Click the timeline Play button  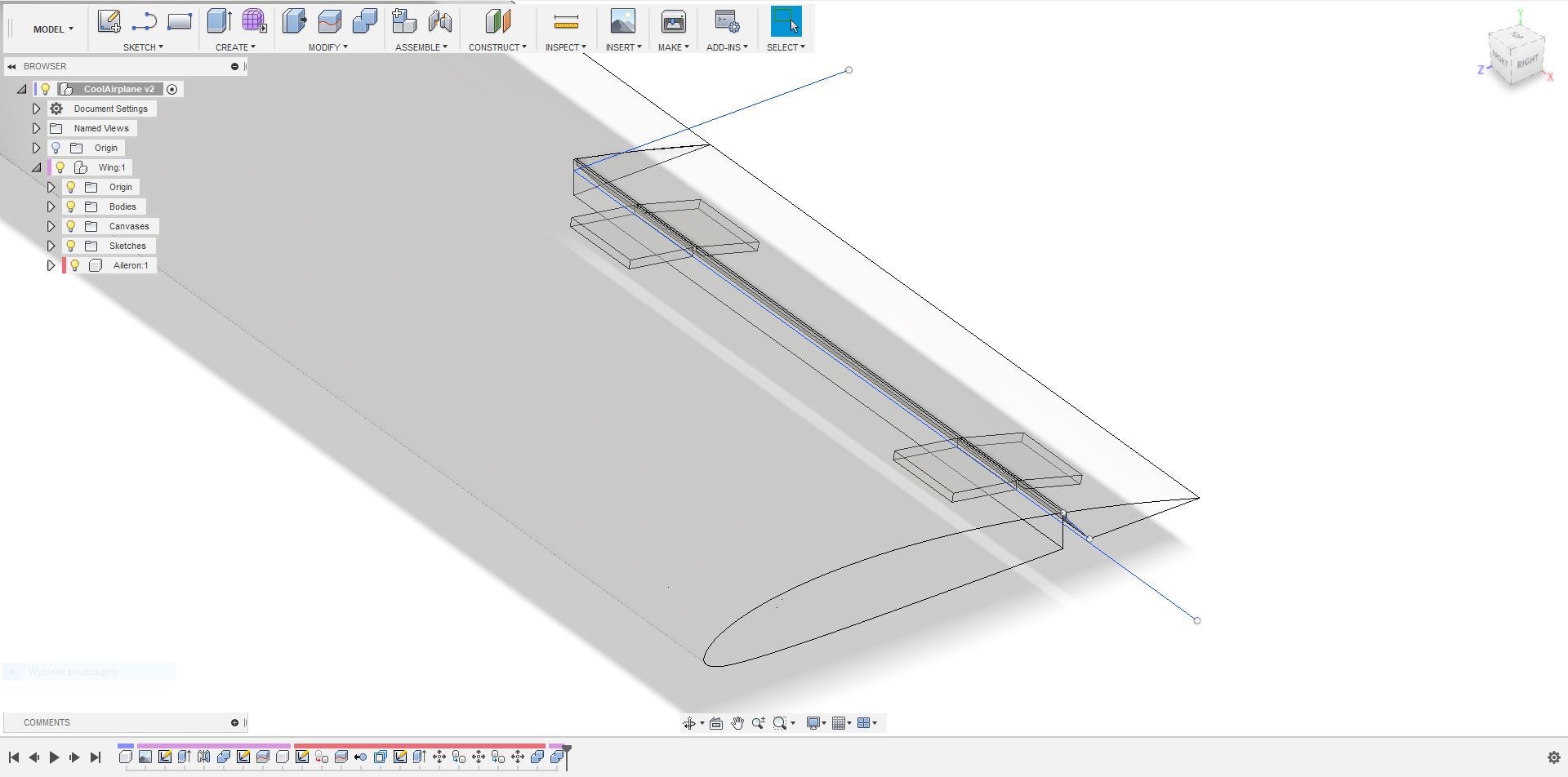coord(54,757)
